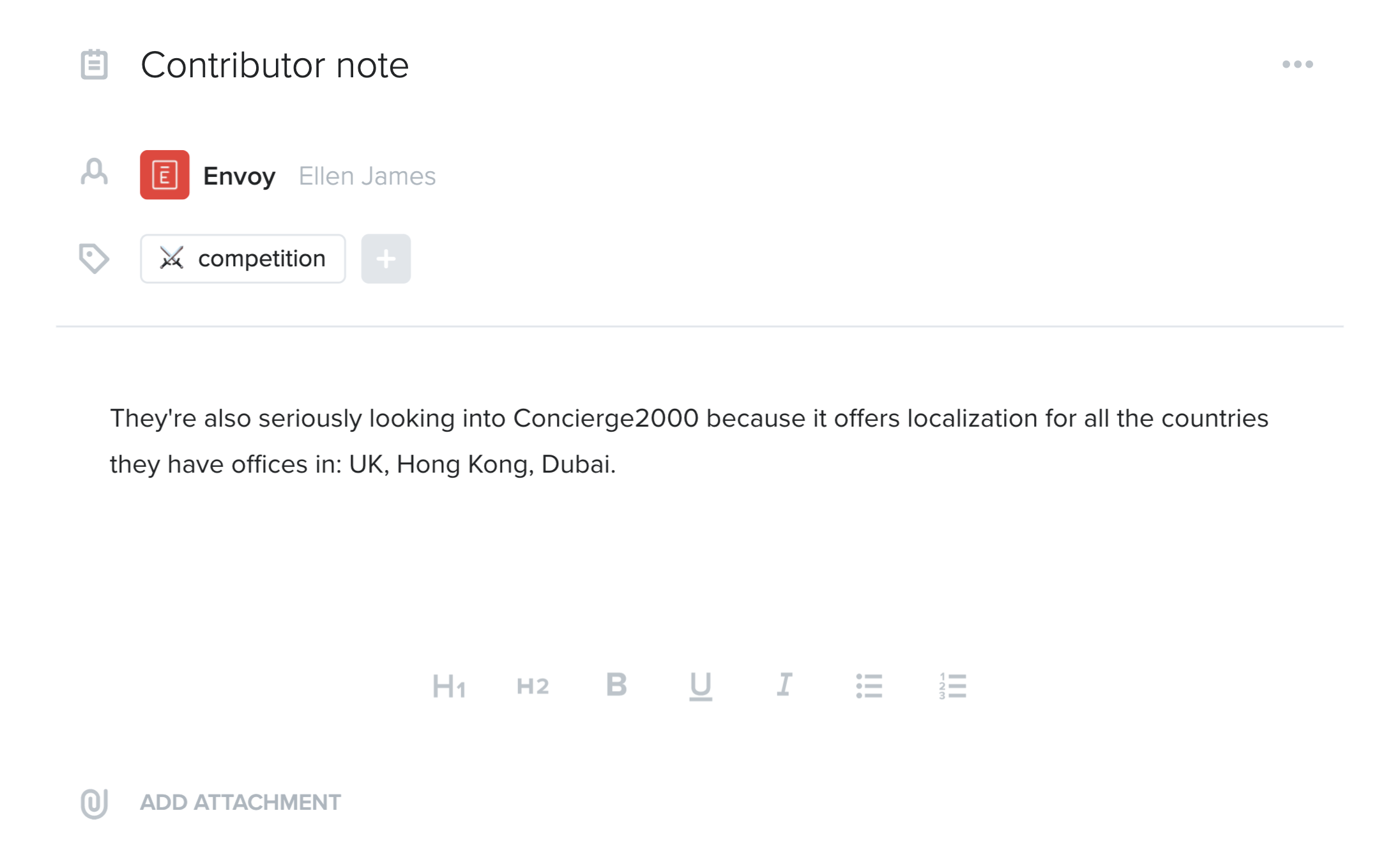Viewport: 1400px width, 866px height.
Task: Insert a bulleted list
Action: click(869, 686)
